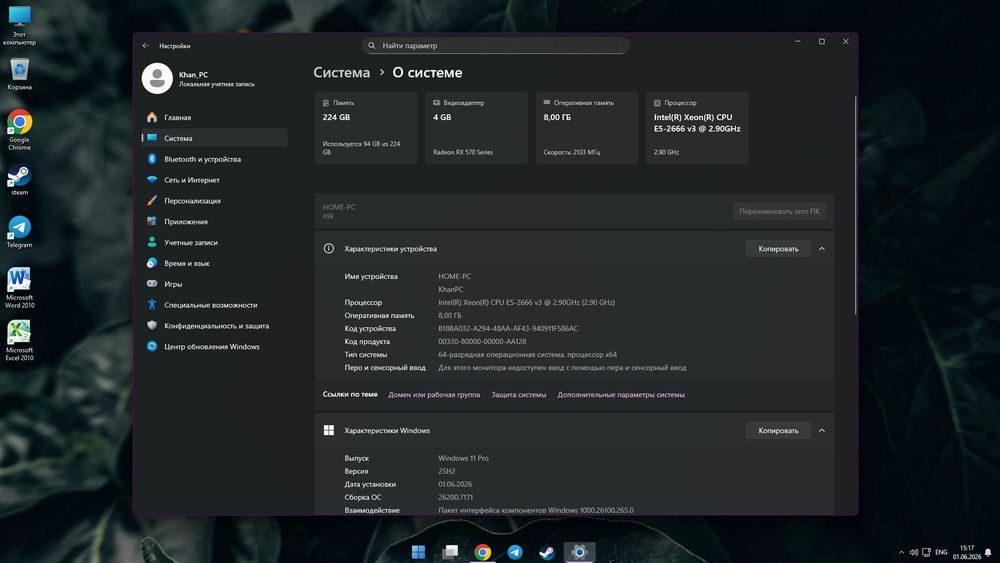Image resolution: width=1000 pixels, height=563 pixels.
Task: Select Система in the sidebar
Action: [x=214, y=138]
